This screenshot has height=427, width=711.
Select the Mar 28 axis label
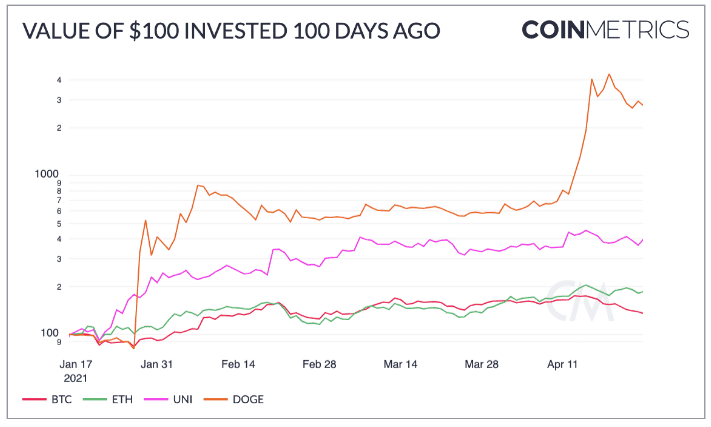pos(482,364)
